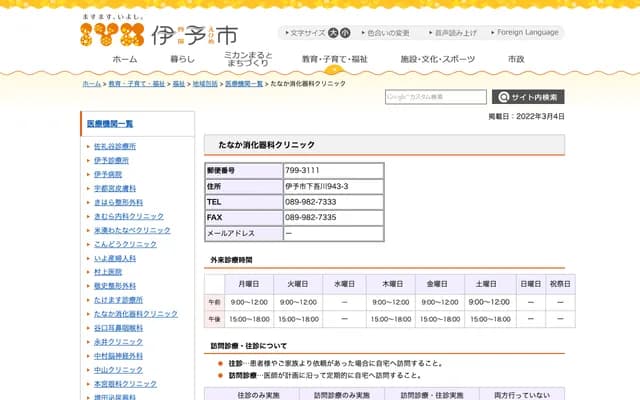Screen dimensions: 640x400
Task: Open たなか消化器科クリニック in the sidebar
Action: pyautogui.click(x=136, y=314)
